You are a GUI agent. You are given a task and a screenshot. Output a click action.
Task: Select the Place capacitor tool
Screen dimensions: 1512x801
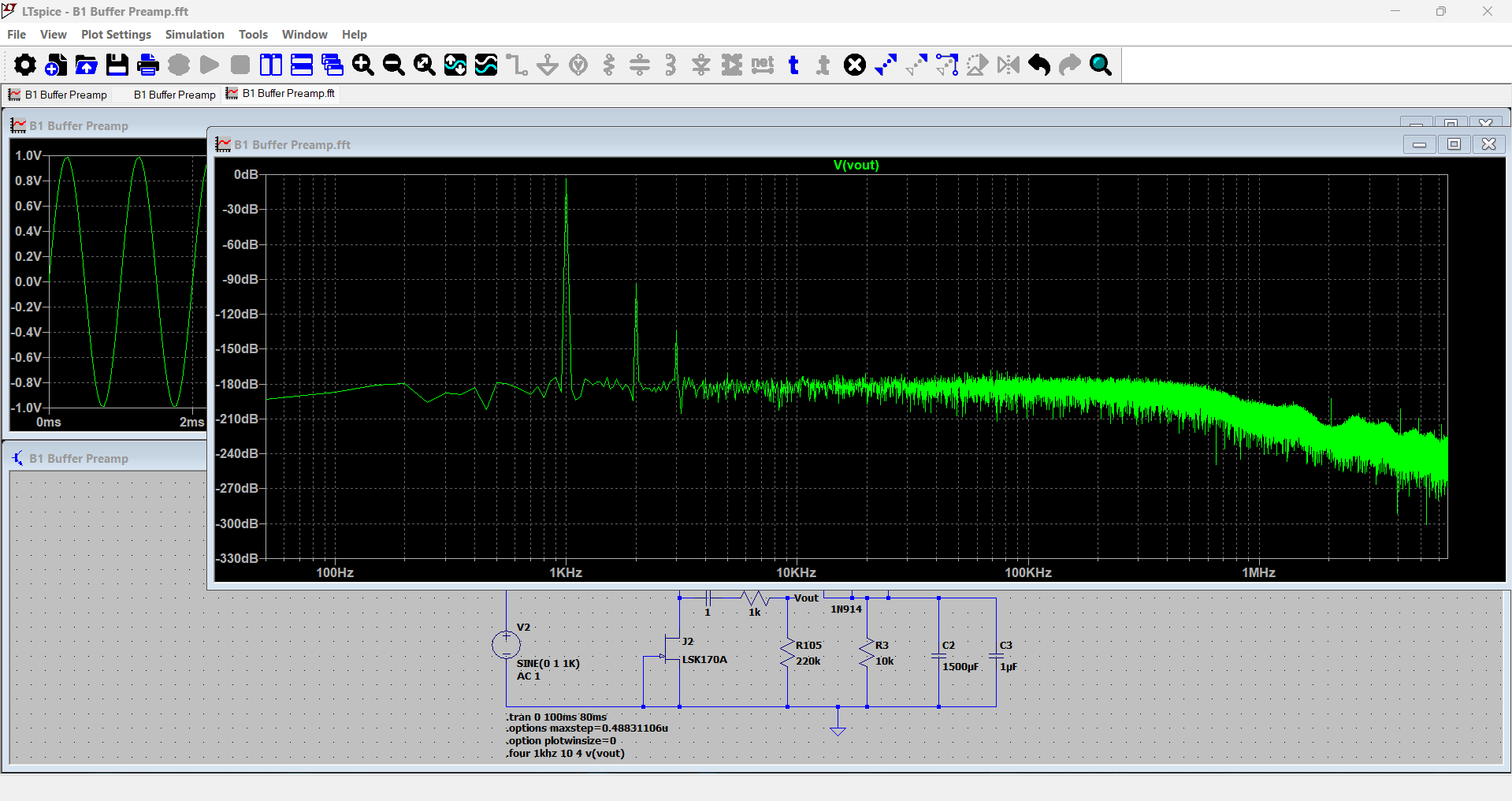(640, 65)
